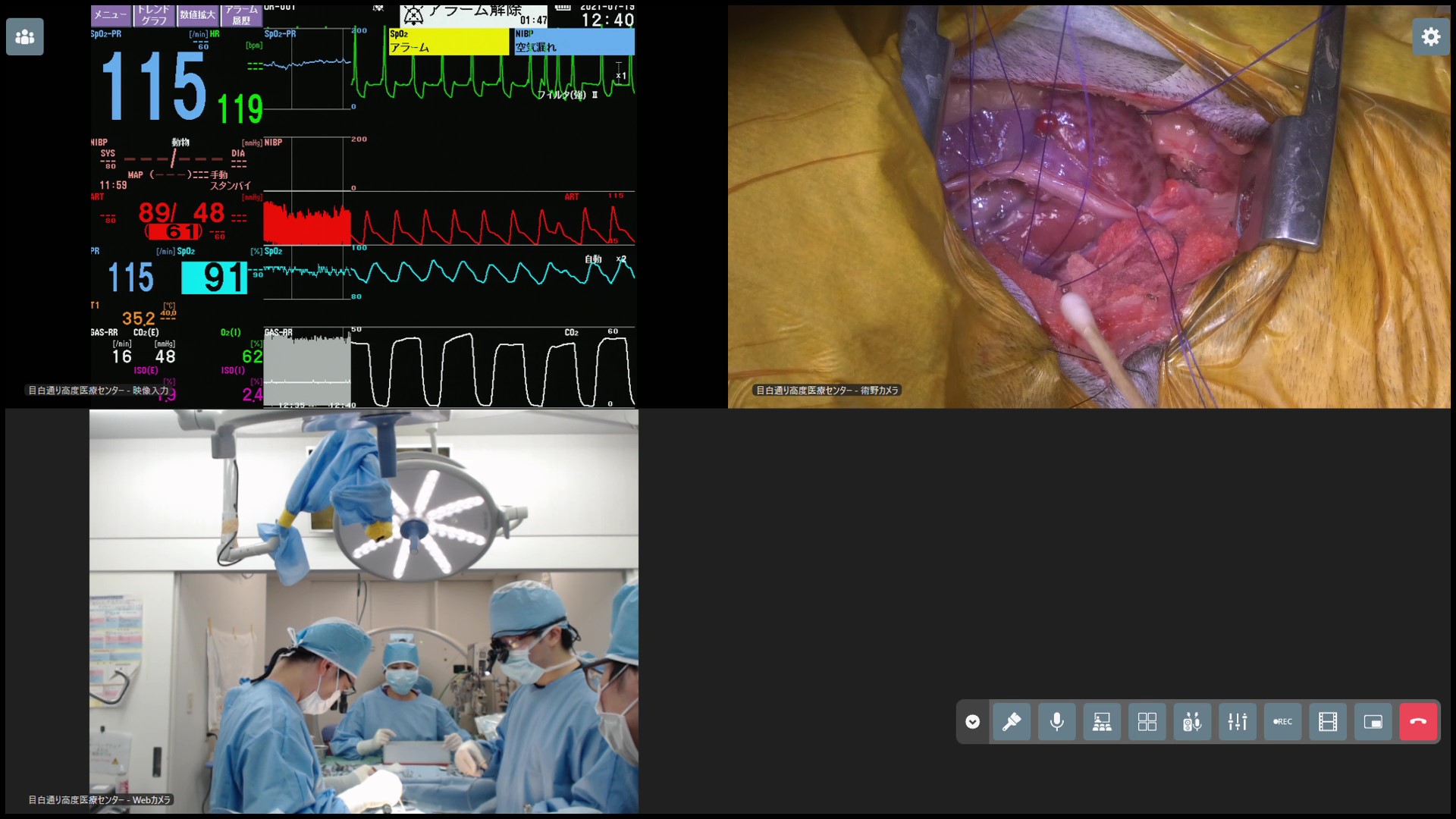Toggle REC recording button
This screenshot has height=819, width=1456.
tap(1282, 722)
